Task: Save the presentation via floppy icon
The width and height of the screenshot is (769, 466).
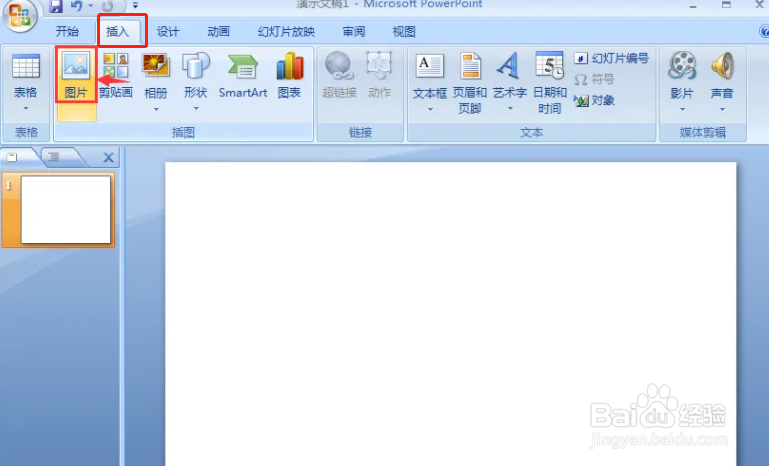Action: (x=56, y=6)
